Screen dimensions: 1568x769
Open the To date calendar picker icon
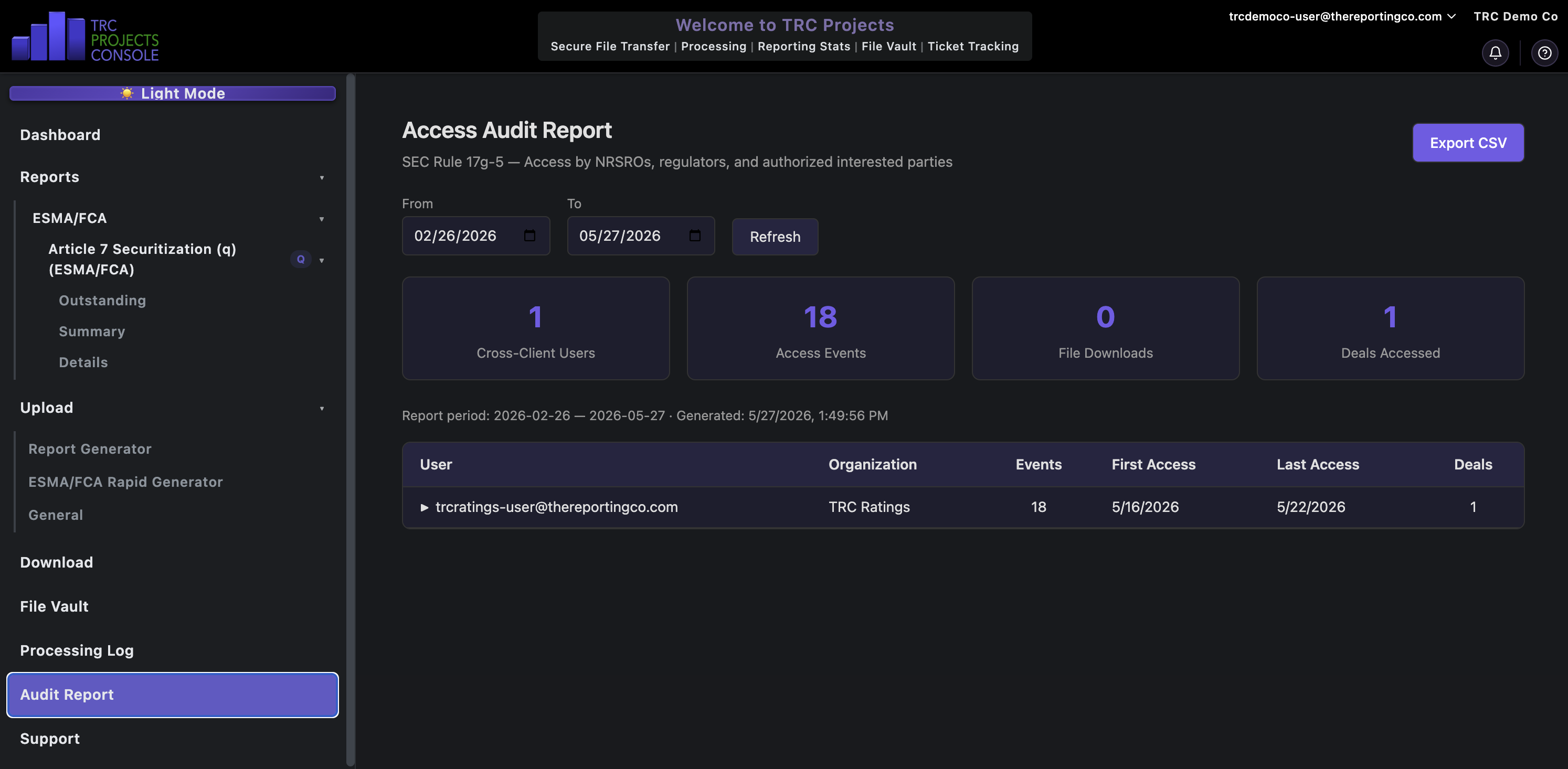click(694, 236)
